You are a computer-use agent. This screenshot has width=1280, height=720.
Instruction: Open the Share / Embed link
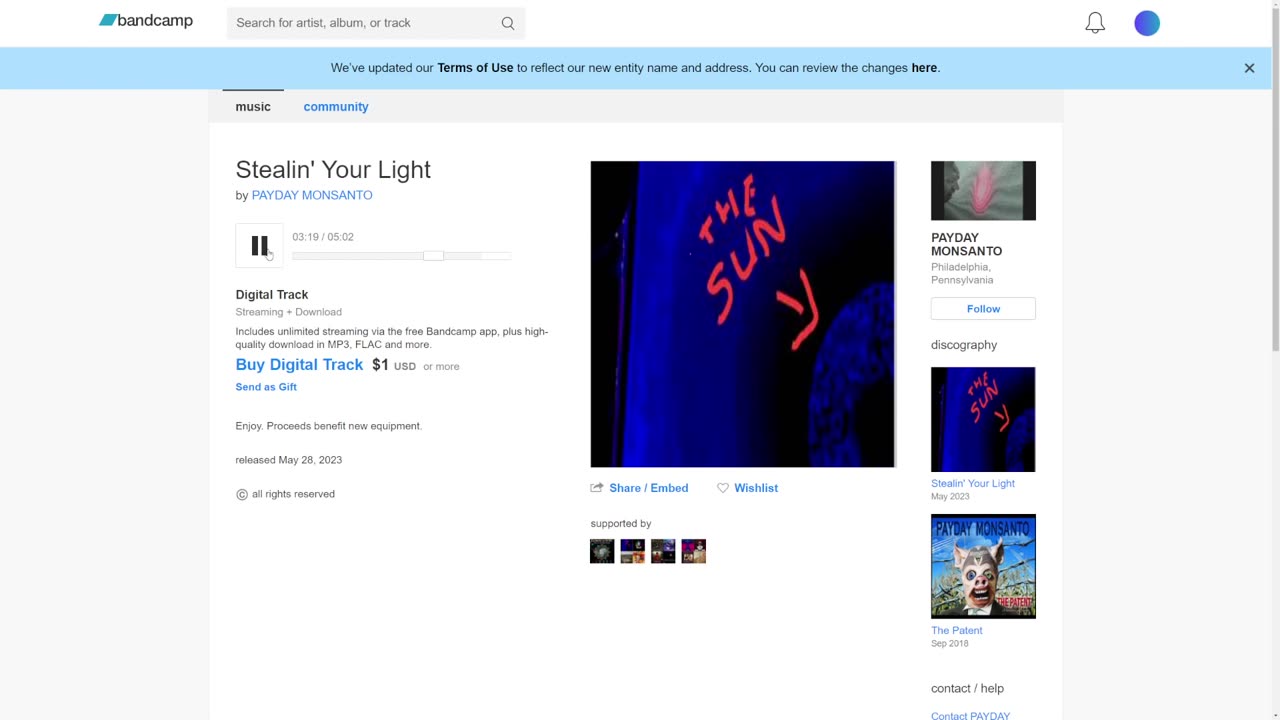[648, 488]
